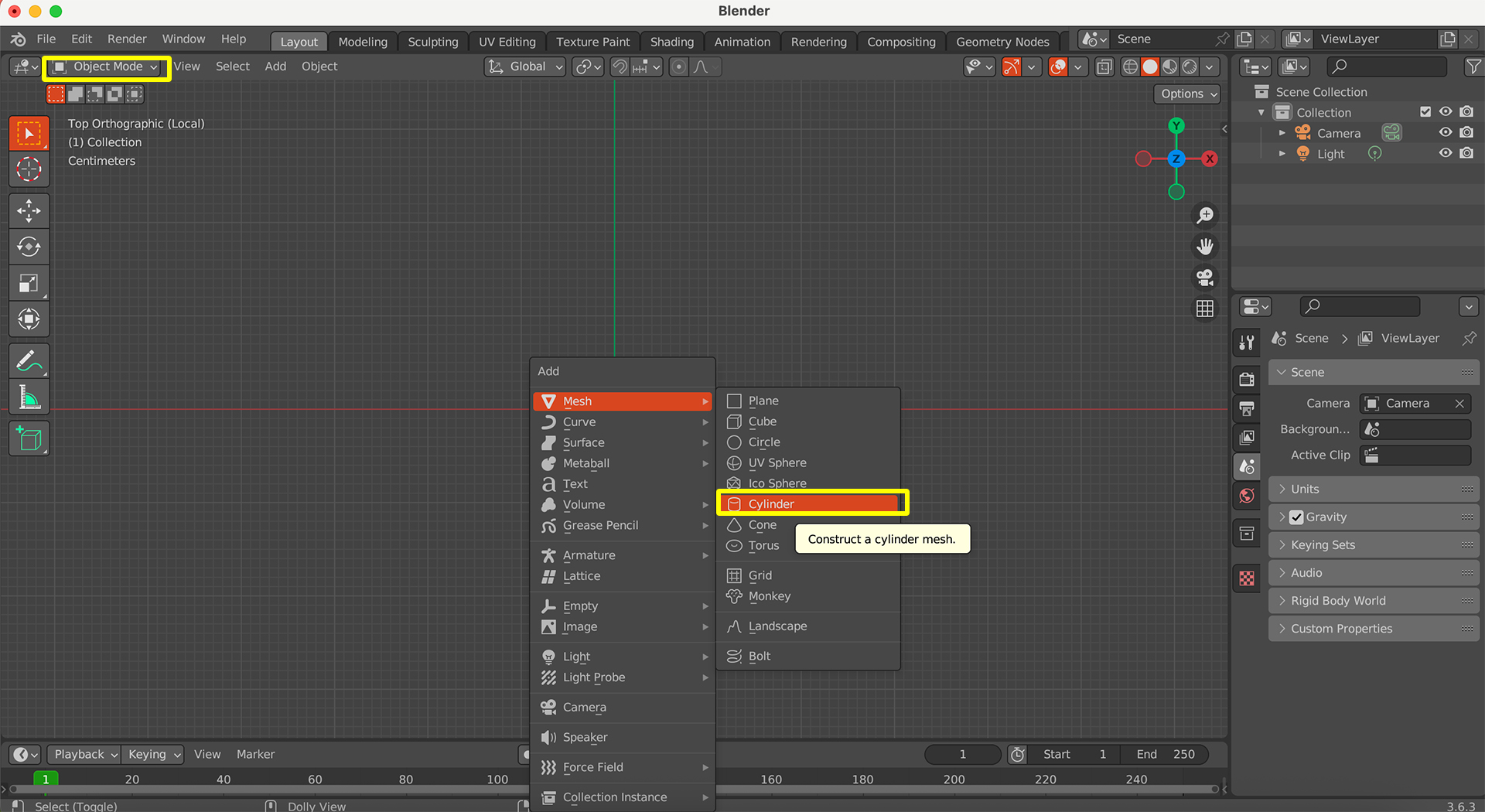Open the Tool properties tab
This screenshot has width=1485, height=812.
1247,343
